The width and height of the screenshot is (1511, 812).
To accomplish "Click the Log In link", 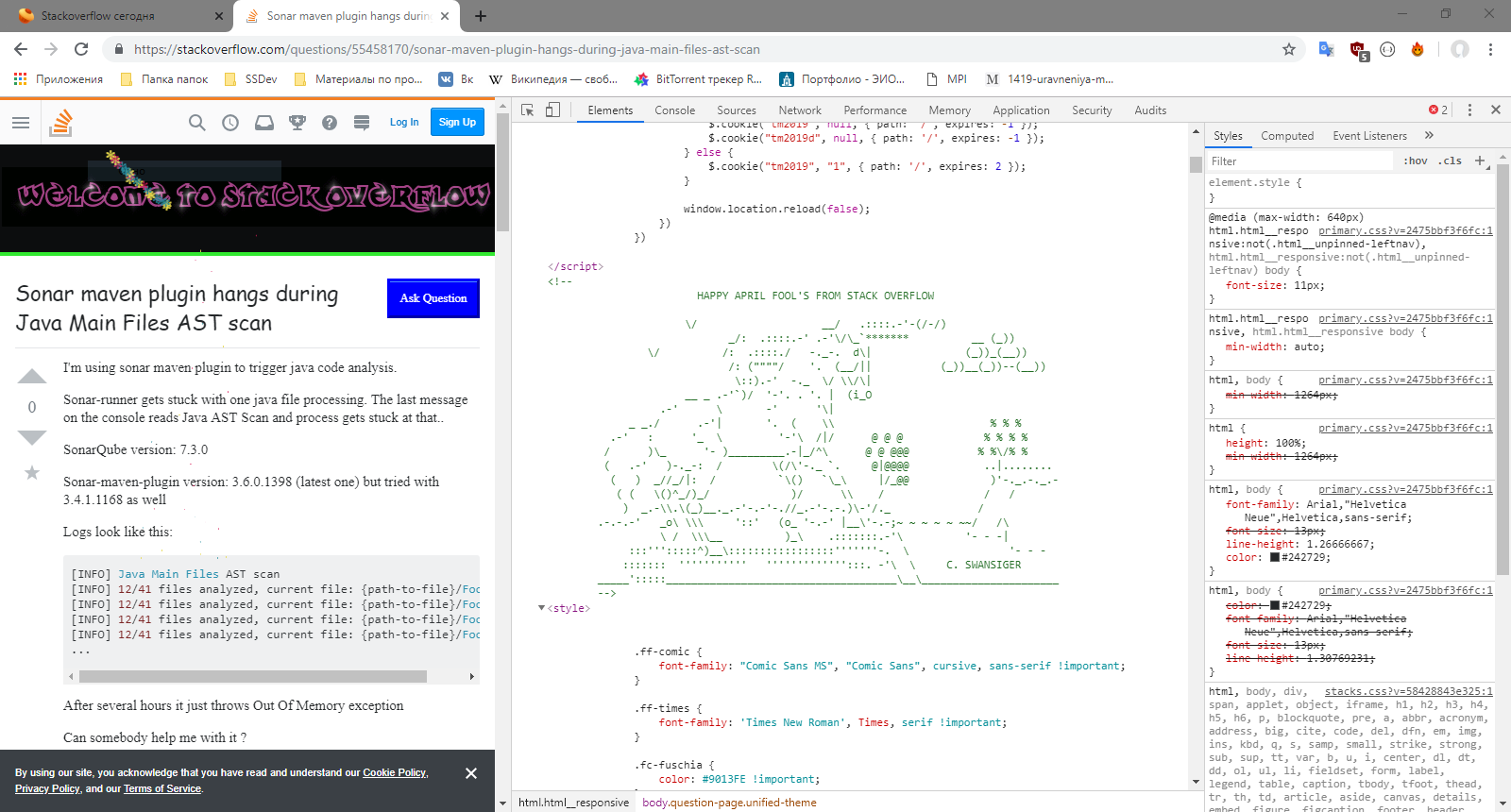I will [x=404, y=123].
